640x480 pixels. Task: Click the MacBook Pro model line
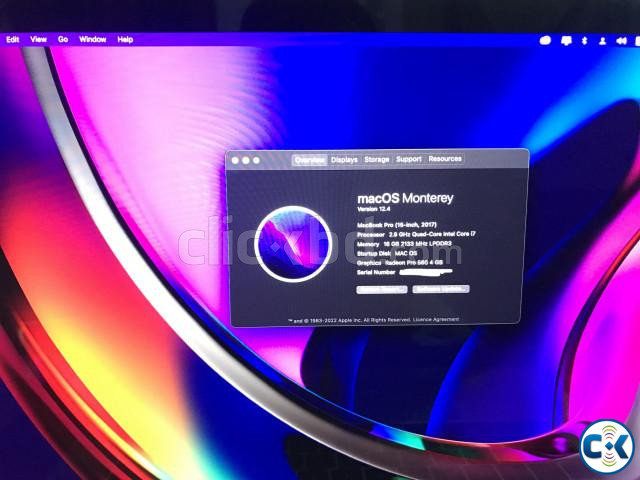pos(397,225)
